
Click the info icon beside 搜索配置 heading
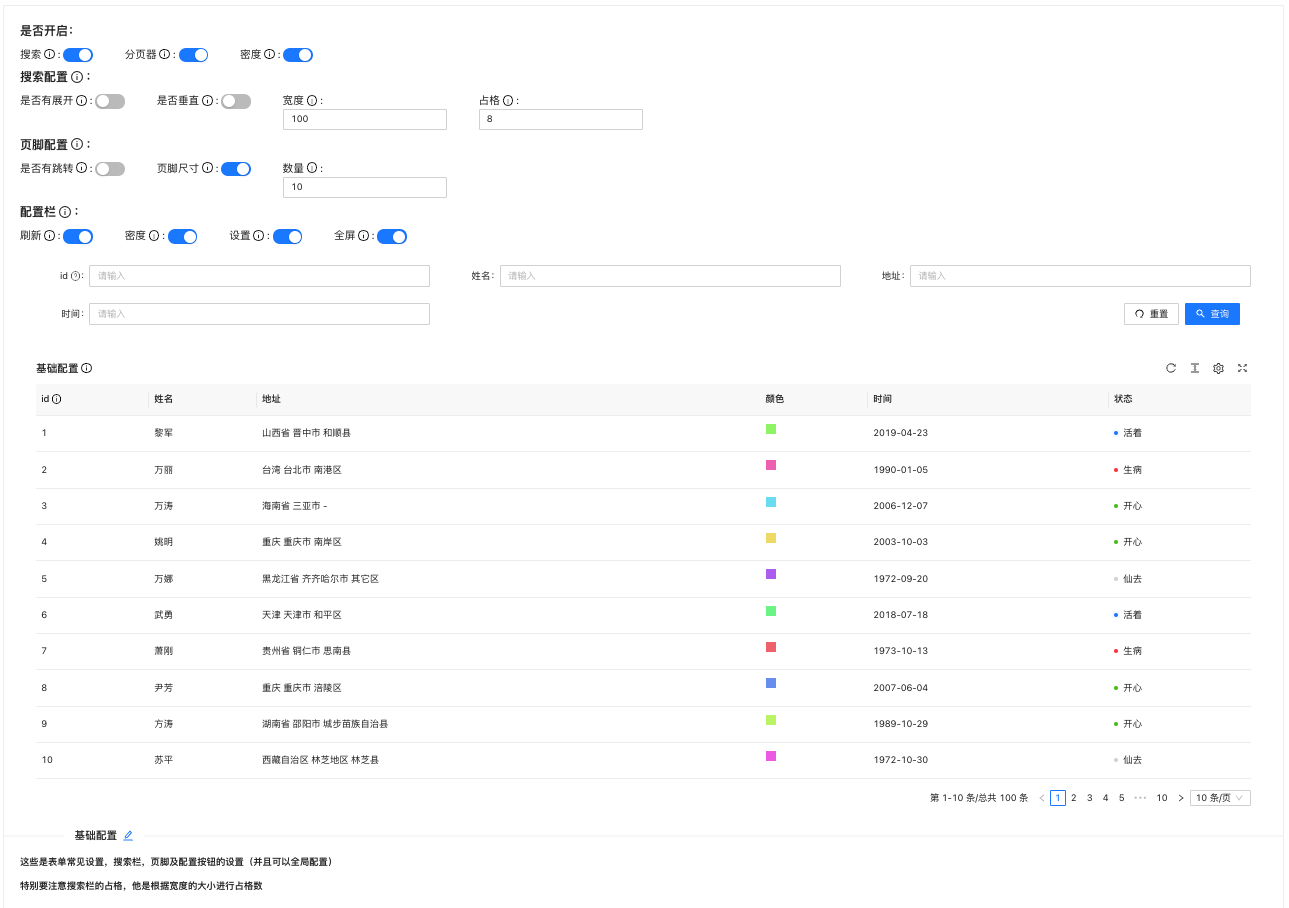point(77,77)
